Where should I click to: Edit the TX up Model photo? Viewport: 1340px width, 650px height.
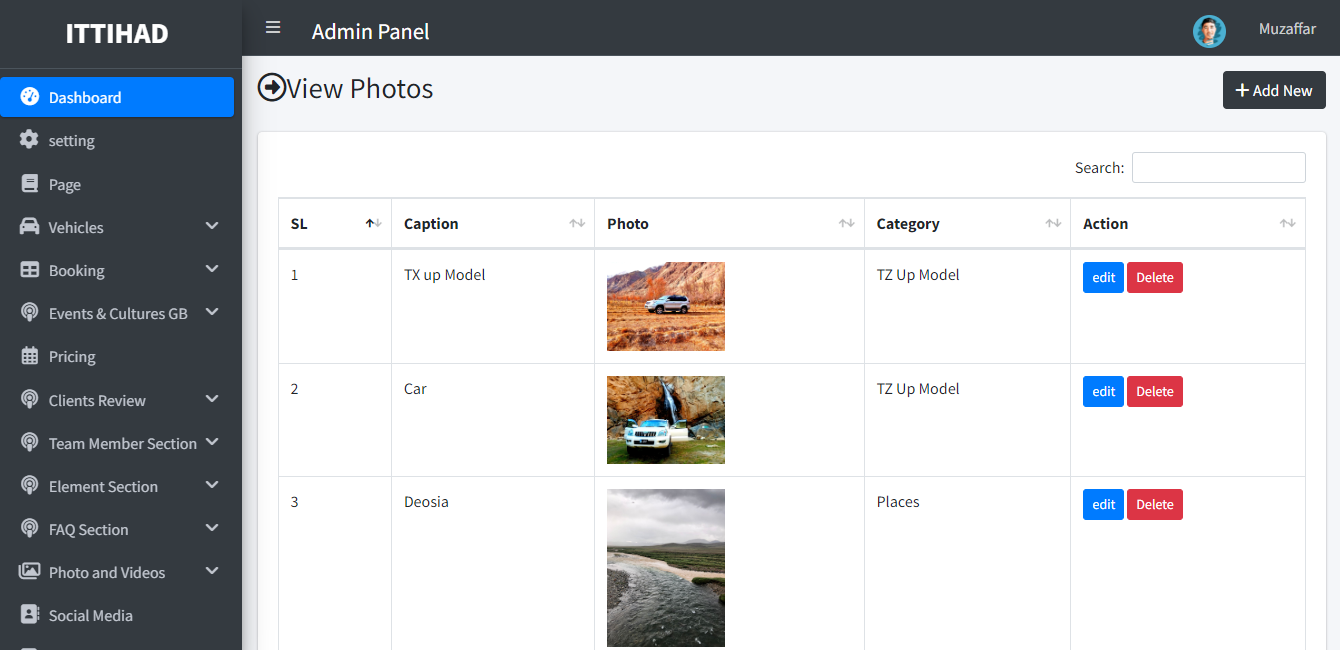[x=1103, y=277]
